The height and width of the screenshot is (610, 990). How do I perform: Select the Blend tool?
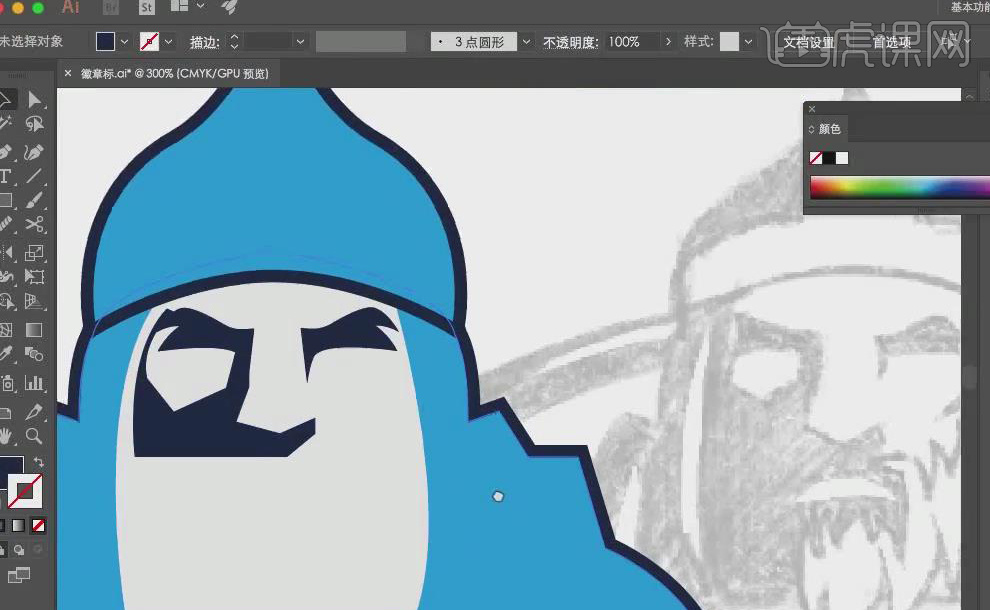tap(34, 354)
